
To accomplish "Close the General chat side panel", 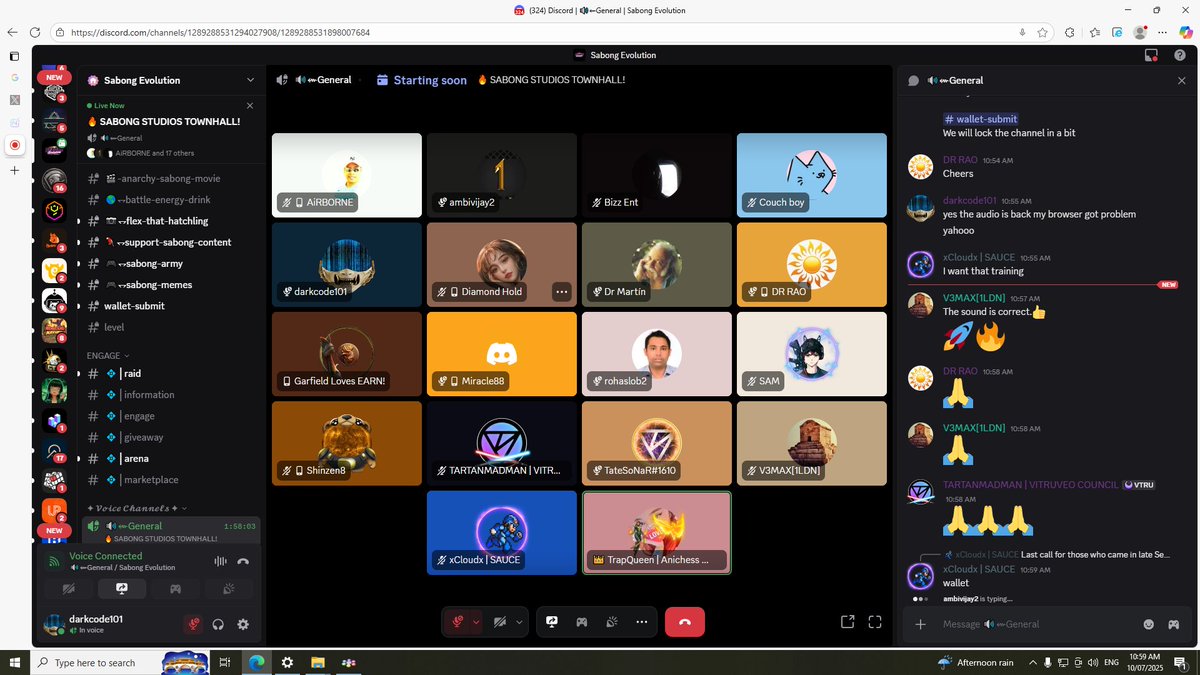I will pyautogui.click(x=1181, y=80).
